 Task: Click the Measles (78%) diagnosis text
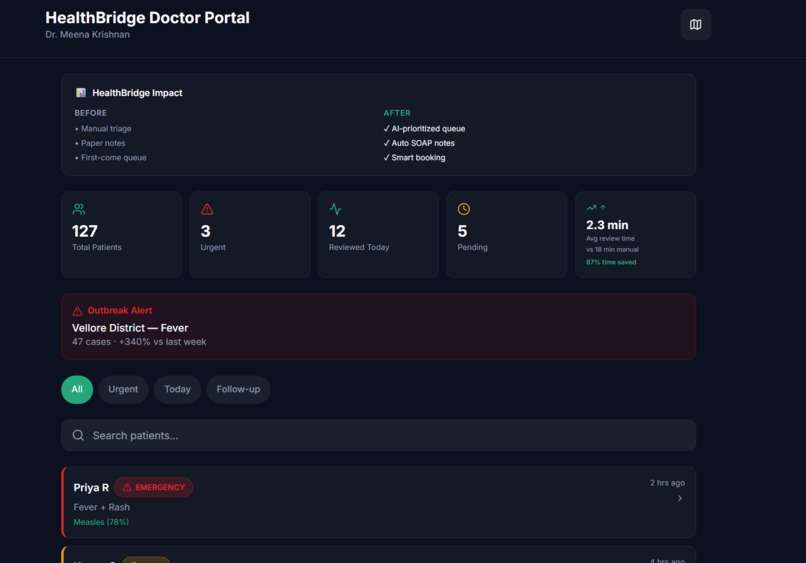point(101,522)
